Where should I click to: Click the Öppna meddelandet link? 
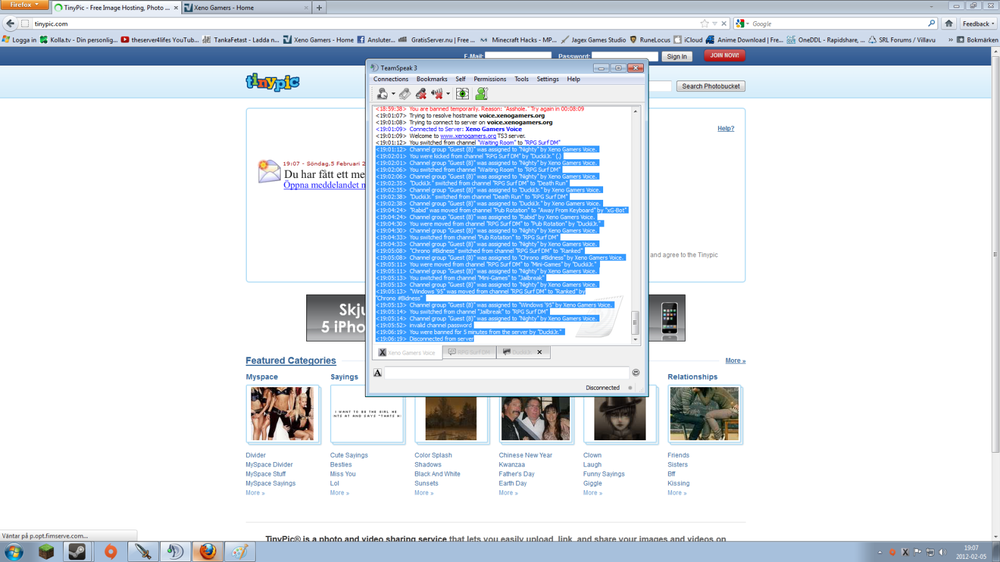pos(325,185)
